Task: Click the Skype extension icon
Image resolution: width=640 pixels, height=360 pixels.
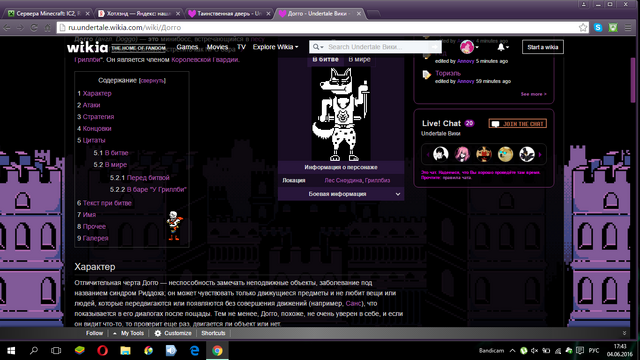Action: (598, 27)
